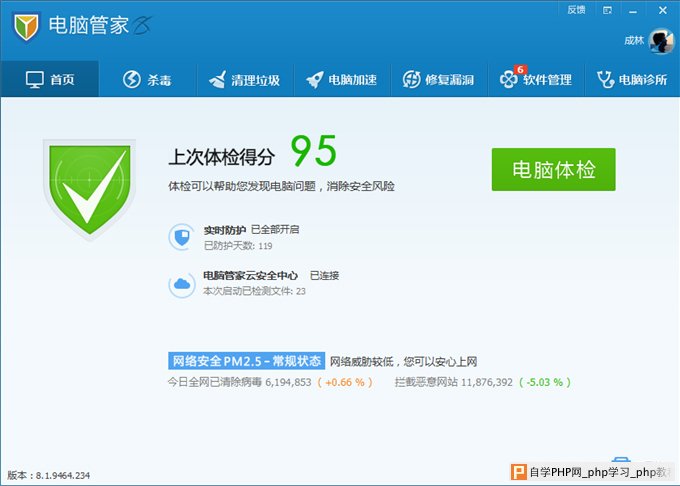Switch to the 杀毒 antivirus tab

147,79
